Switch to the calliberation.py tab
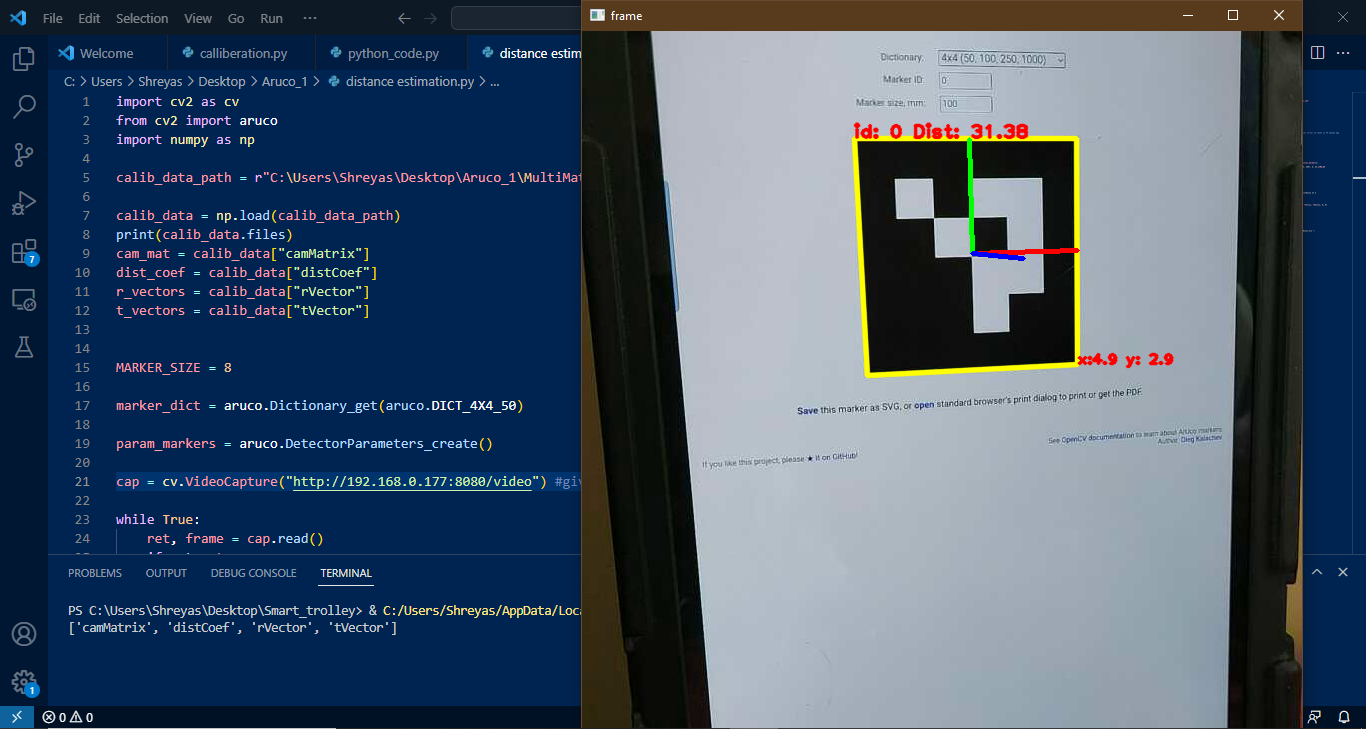 tap(242, 52)
